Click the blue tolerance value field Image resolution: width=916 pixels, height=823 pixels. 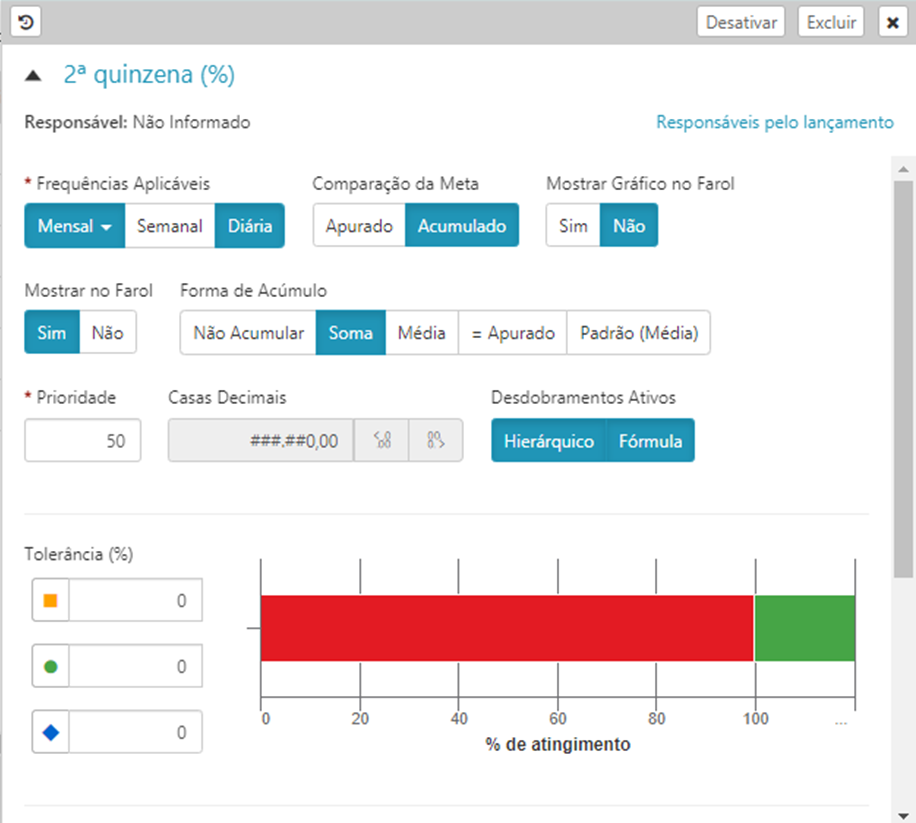click(136, 732)
